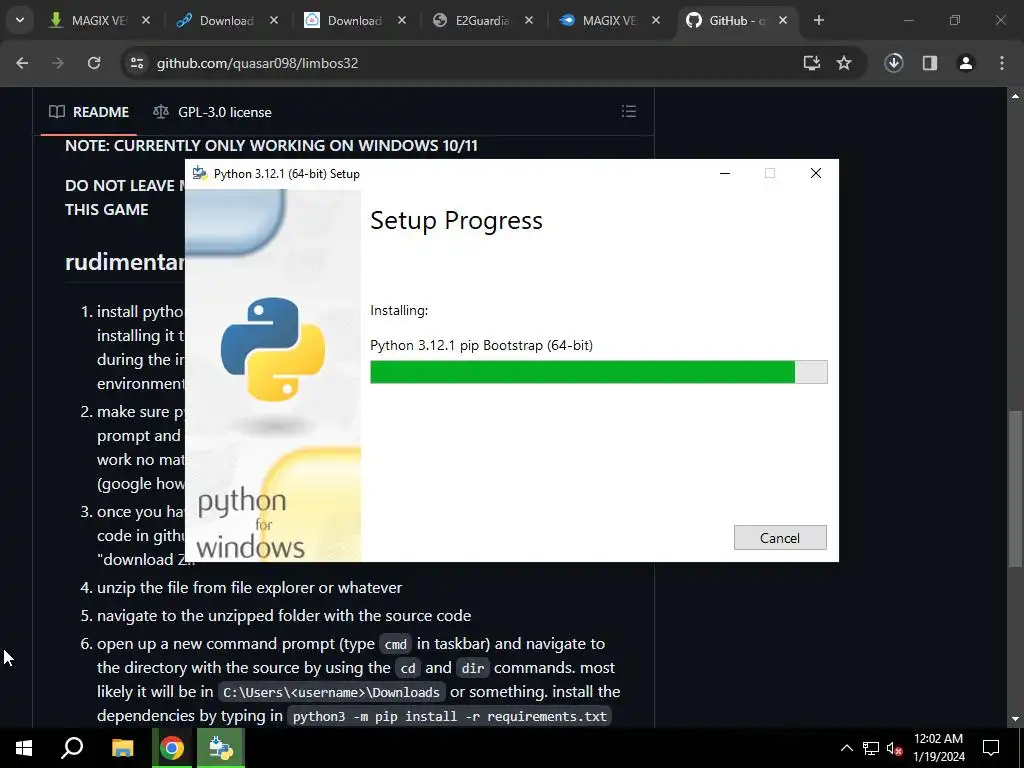The height and width of the screenshot is (768, 1024).
Task: View site information icon in address bar
Action: (136, 63)
